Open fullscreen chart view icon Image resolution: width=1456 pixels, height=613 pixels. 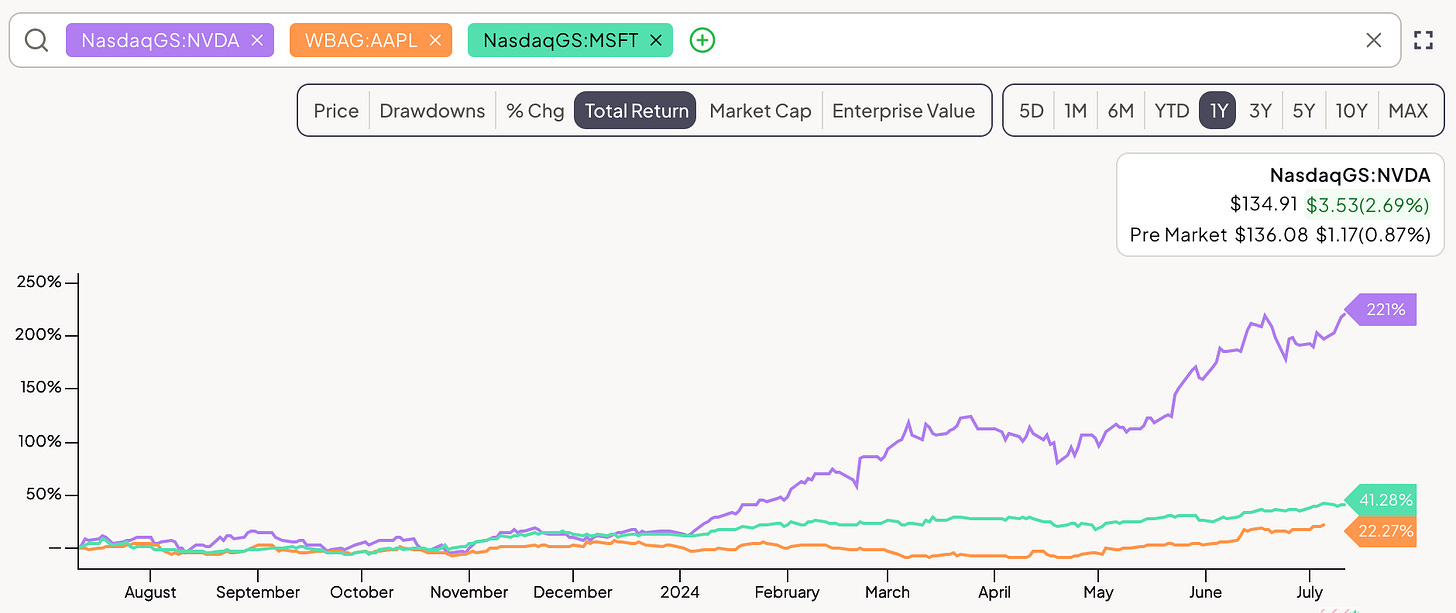click(1423, 40)
